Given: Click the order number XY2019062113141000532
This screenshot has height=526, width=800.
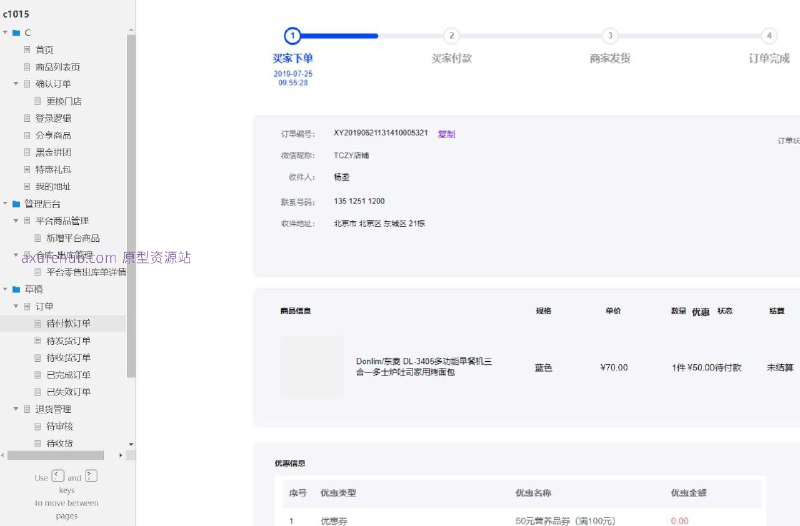Looking at the screenshot, I should (381, 133).
